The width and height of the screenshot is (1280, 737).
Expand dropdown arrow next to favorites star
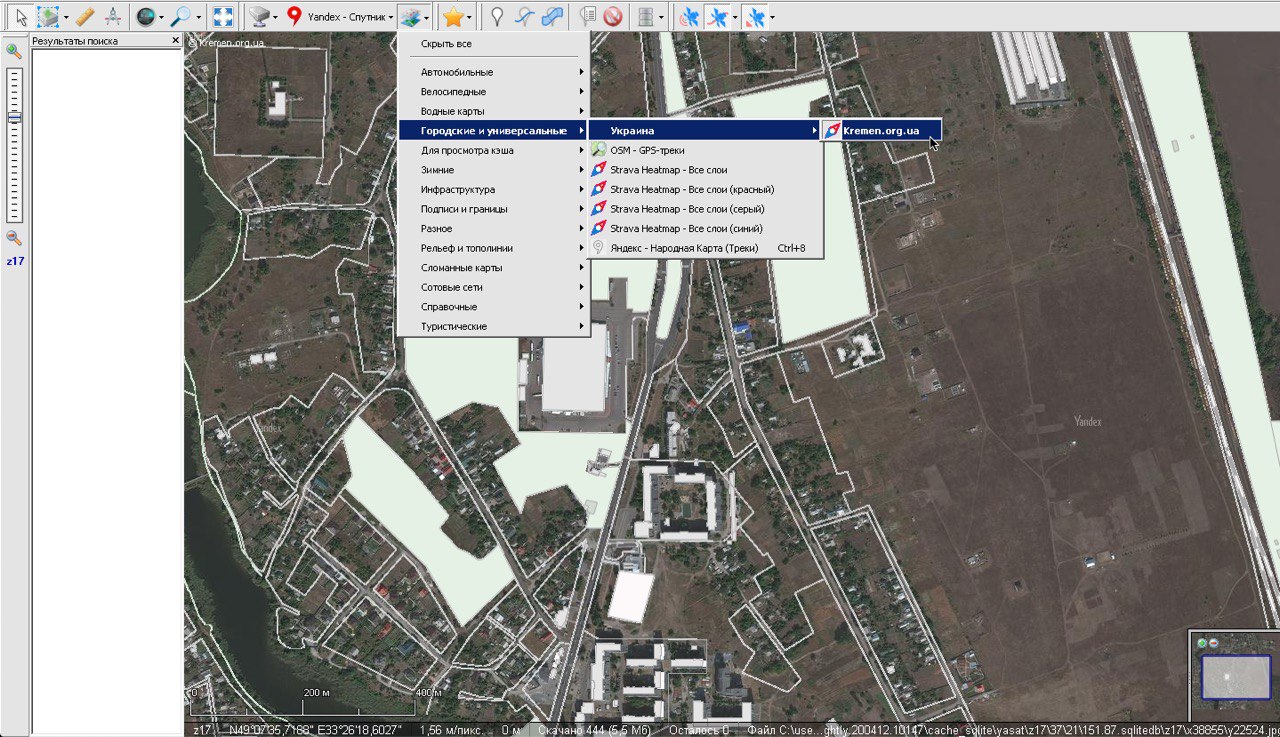click(469, 17)
